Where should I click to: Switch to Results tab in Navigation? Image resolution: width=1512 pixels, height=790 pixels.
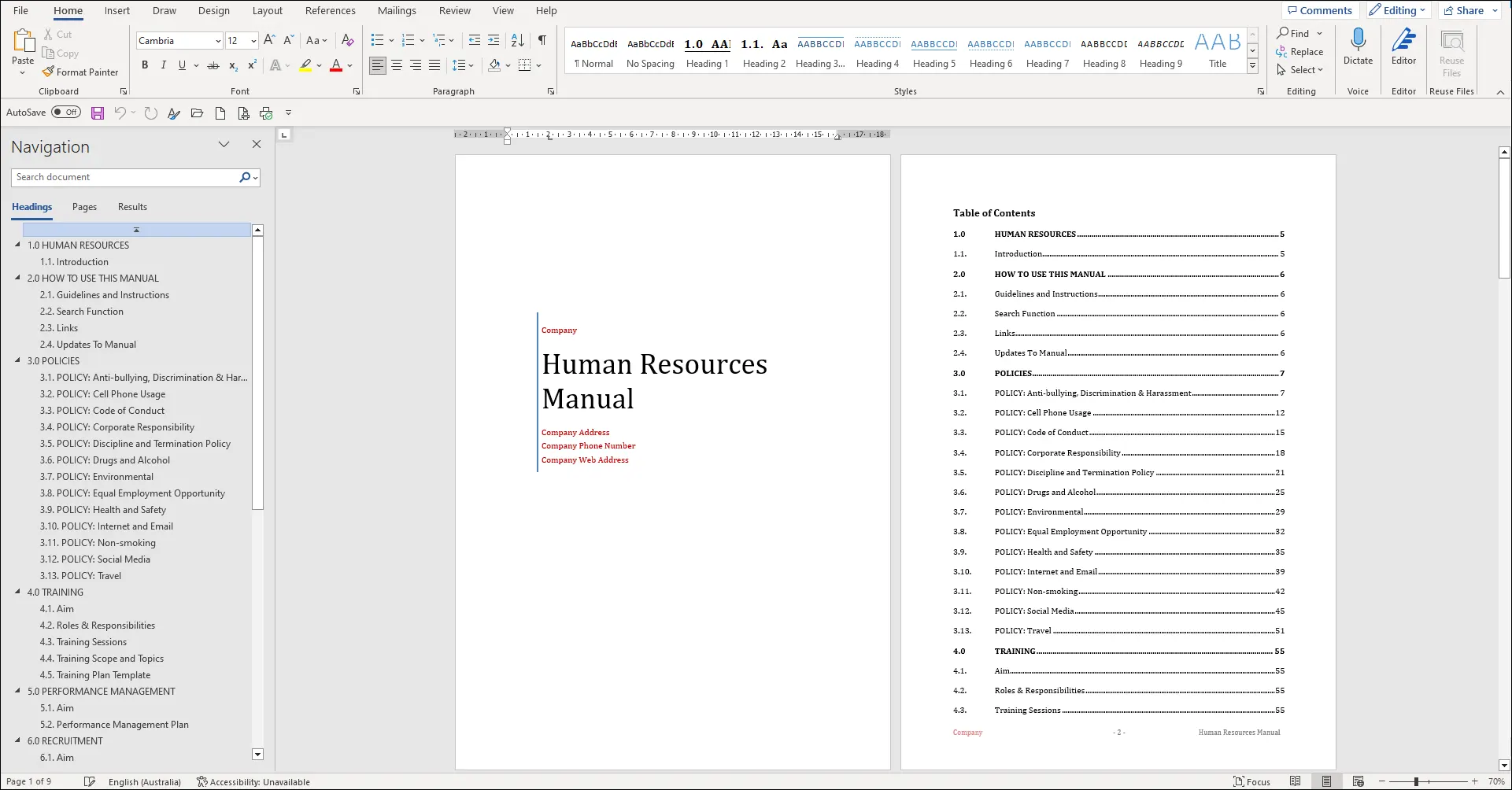pyautogui.click(x=132, y=207)
